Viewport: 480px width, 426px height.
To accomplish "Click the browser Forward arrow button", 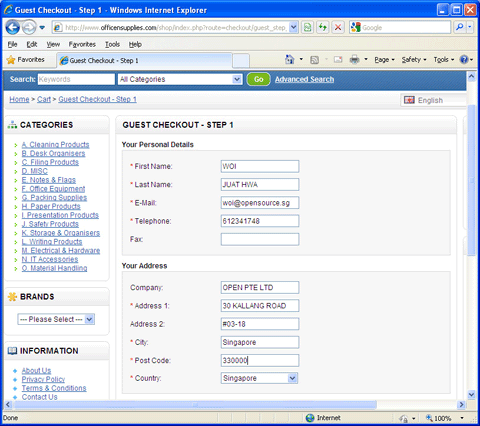I will [x=29, y=27].
